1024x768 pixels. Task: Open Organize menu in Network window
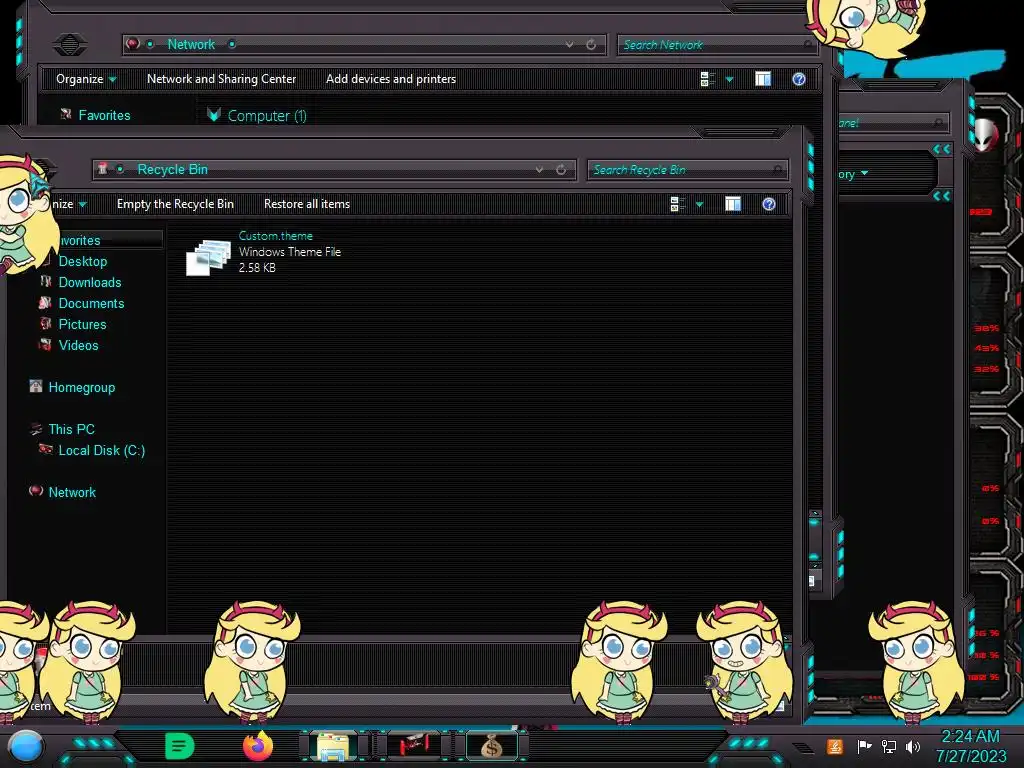pyautogui.click(x=86, y=79)
